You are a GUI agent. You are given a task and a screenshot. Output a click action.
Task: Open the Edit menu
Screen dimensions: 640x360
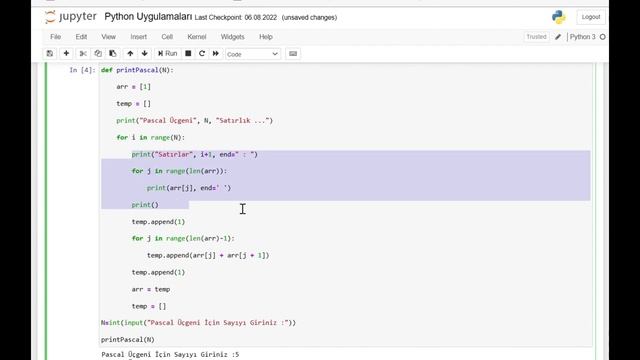[81, 37]
